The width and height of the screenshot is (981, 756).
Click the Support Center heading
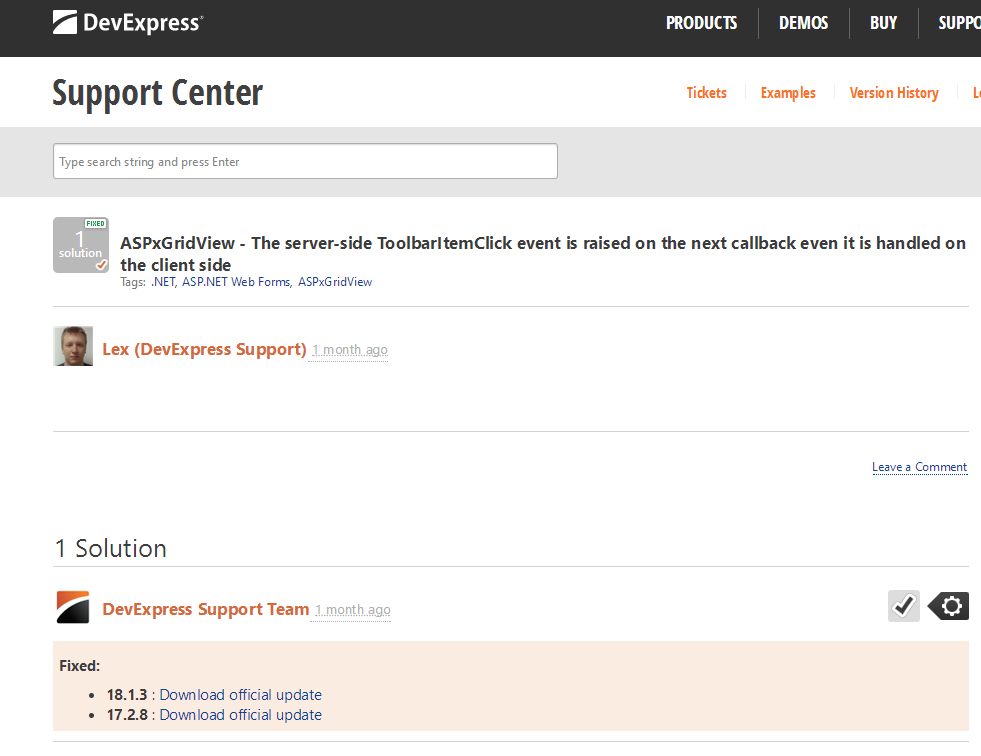tap(158, 93)
